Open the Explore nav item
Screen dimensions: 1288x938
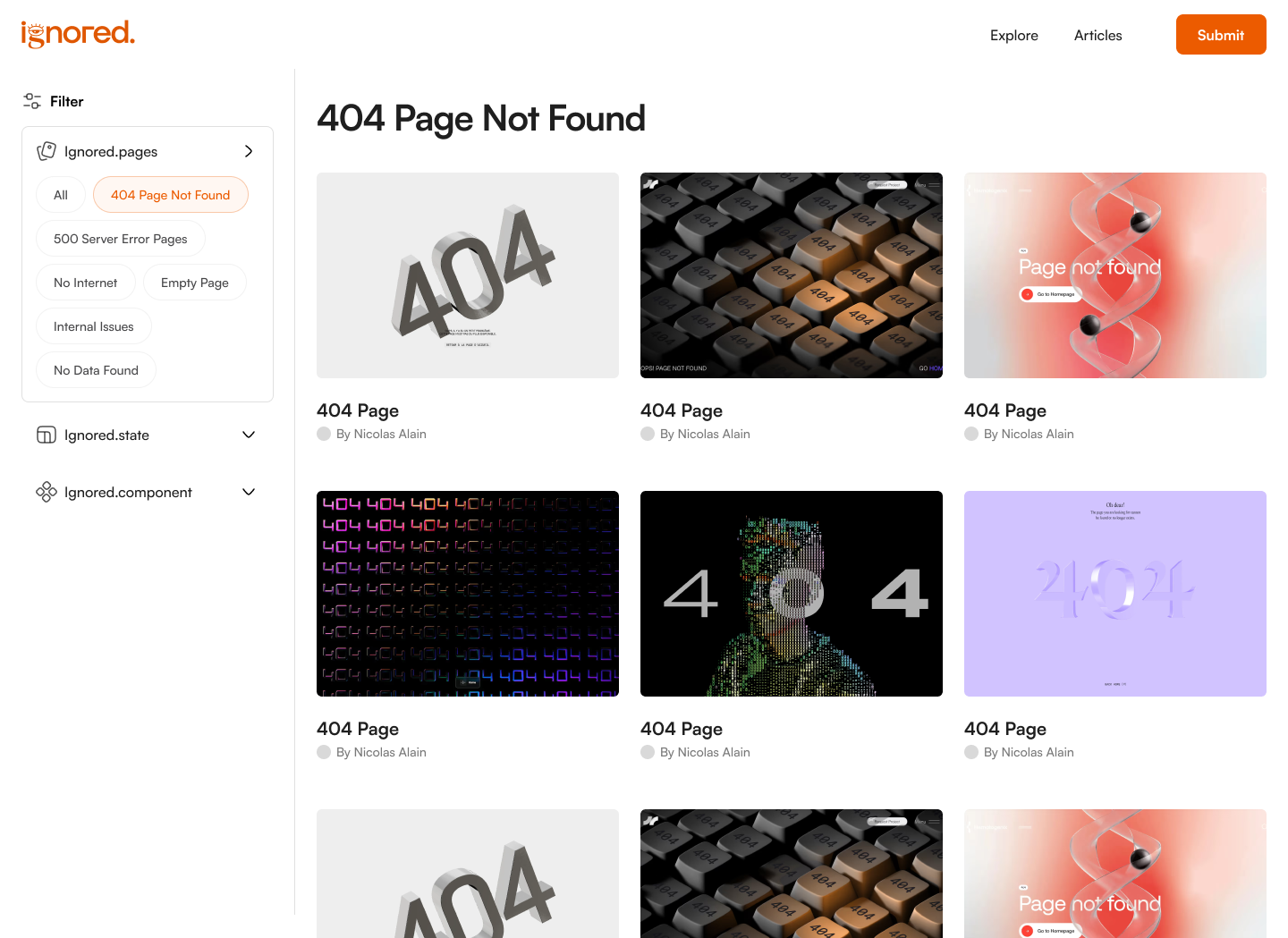click(x=1014, y=35)
